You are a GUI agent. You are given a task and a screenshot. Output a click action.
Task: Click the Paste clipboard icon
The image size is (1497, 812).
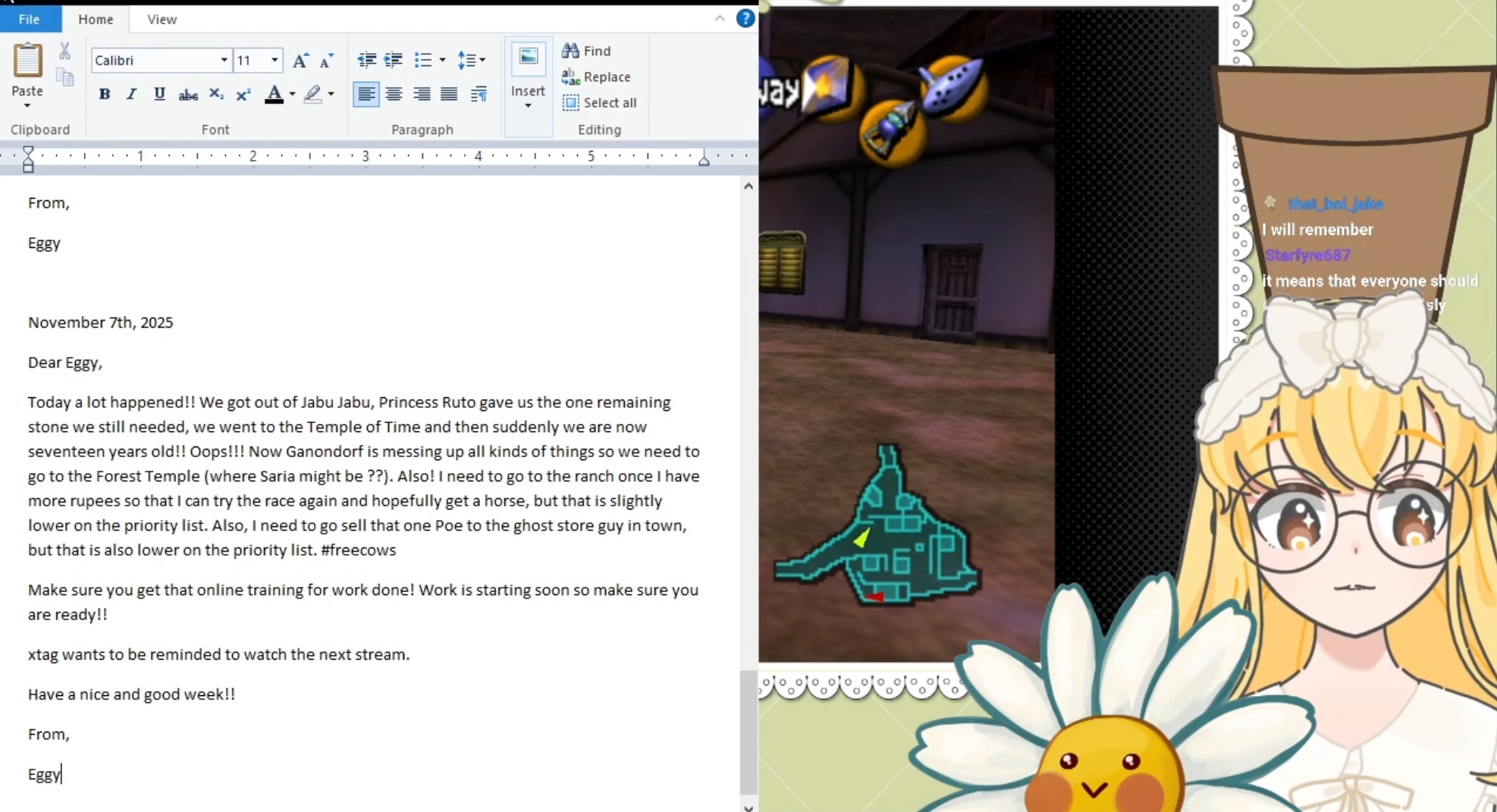point(27,61)
